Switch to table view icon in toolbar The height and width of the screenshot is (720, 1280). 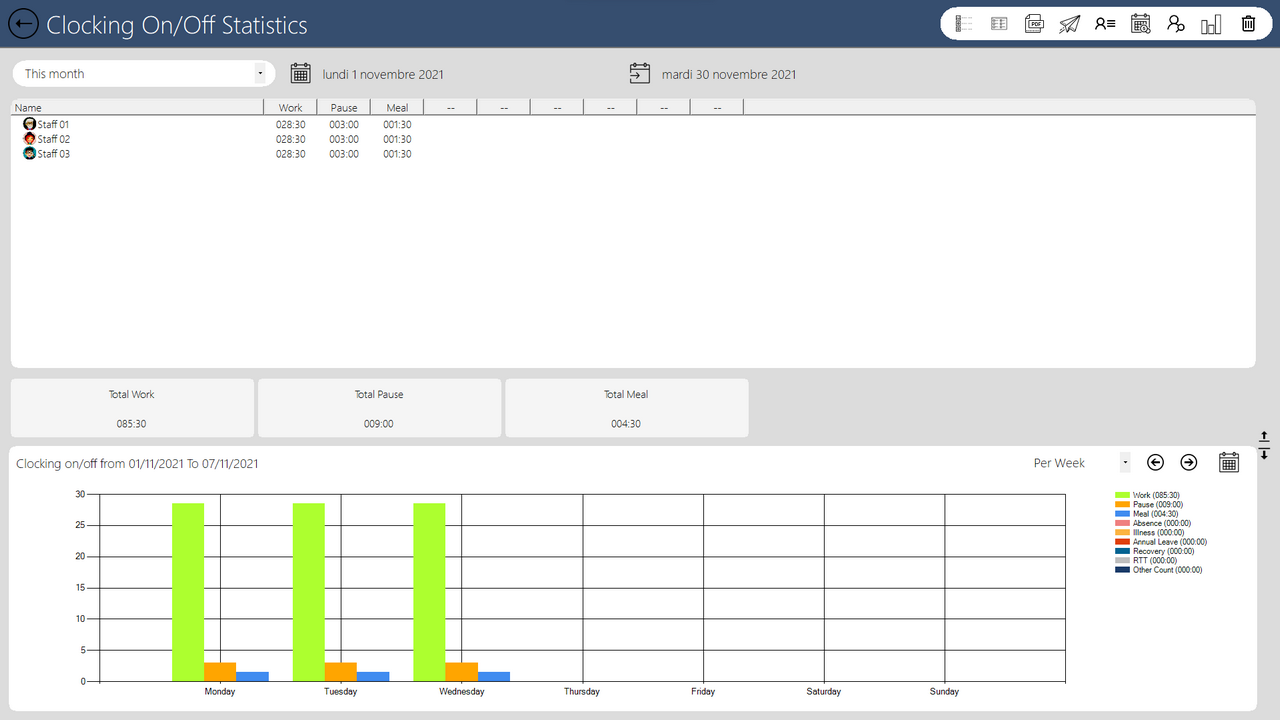(998, 23)
